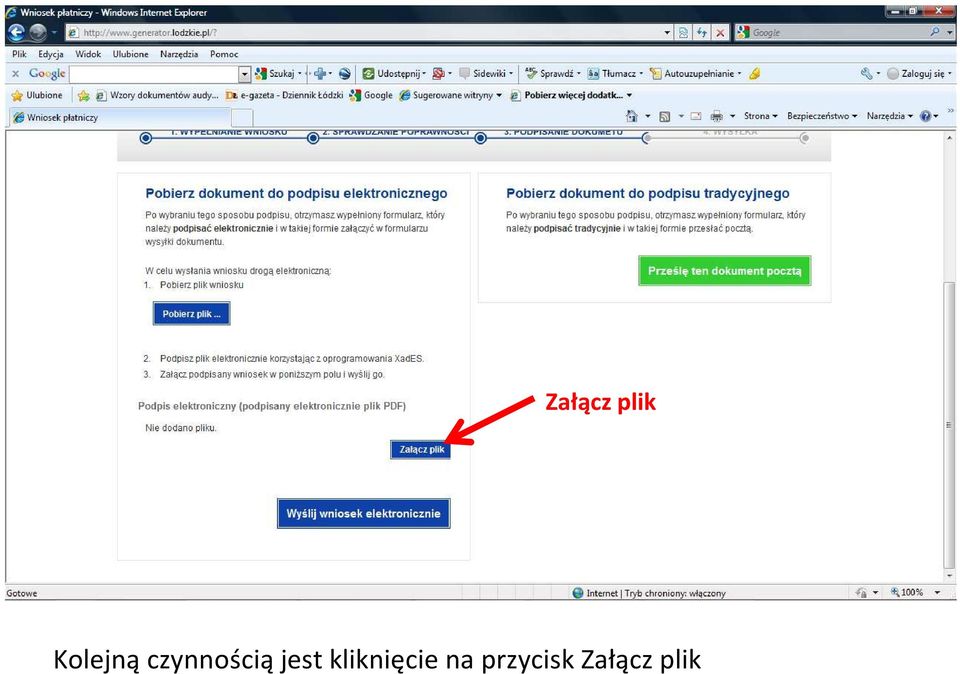Open Pobierz więcej dodatków dropdown
This screenshot has width=960, height=674.
pos(571,95)
